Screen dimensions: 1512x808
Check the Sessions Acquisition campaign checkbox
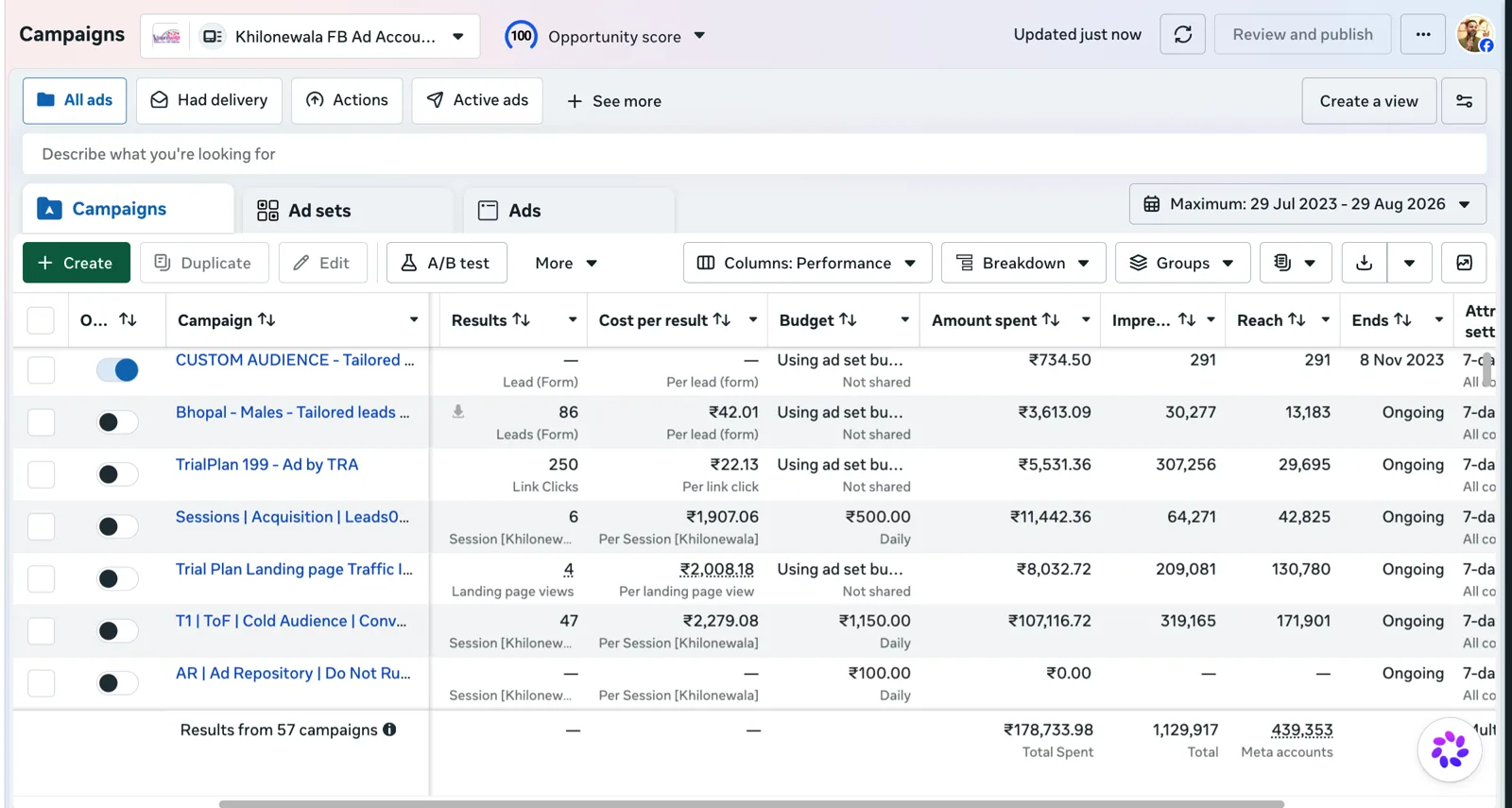(41, 526)
